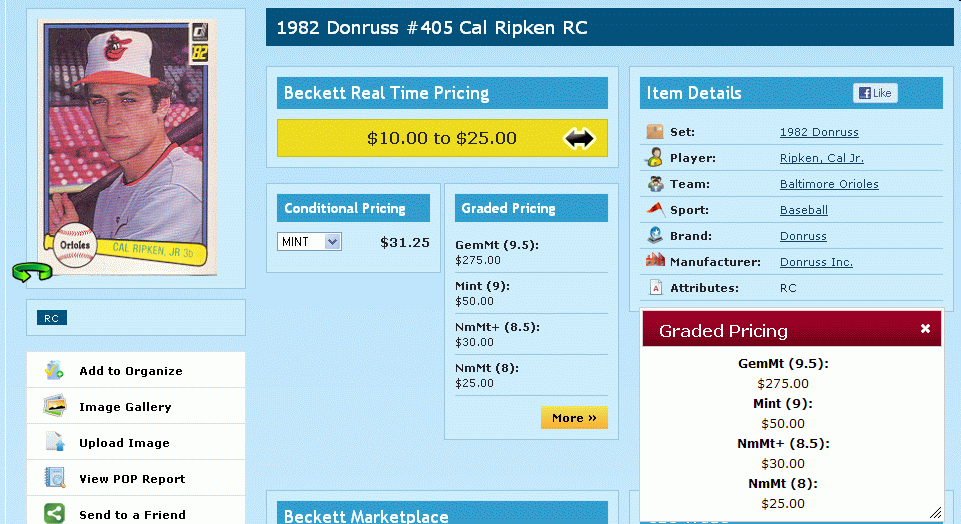
Task: Open the Donruss Inc. manufacturer link
Action: click(x=816, y=262)
